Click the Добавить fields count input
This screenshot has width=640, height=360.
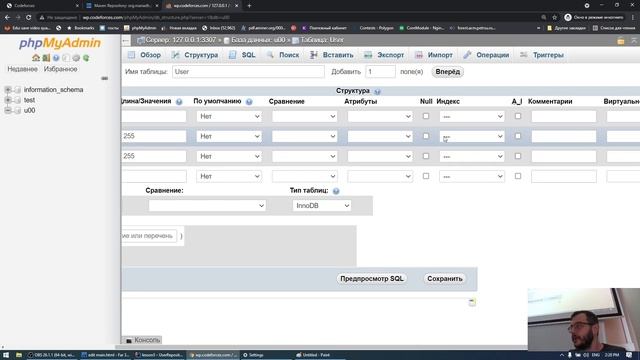380,72
